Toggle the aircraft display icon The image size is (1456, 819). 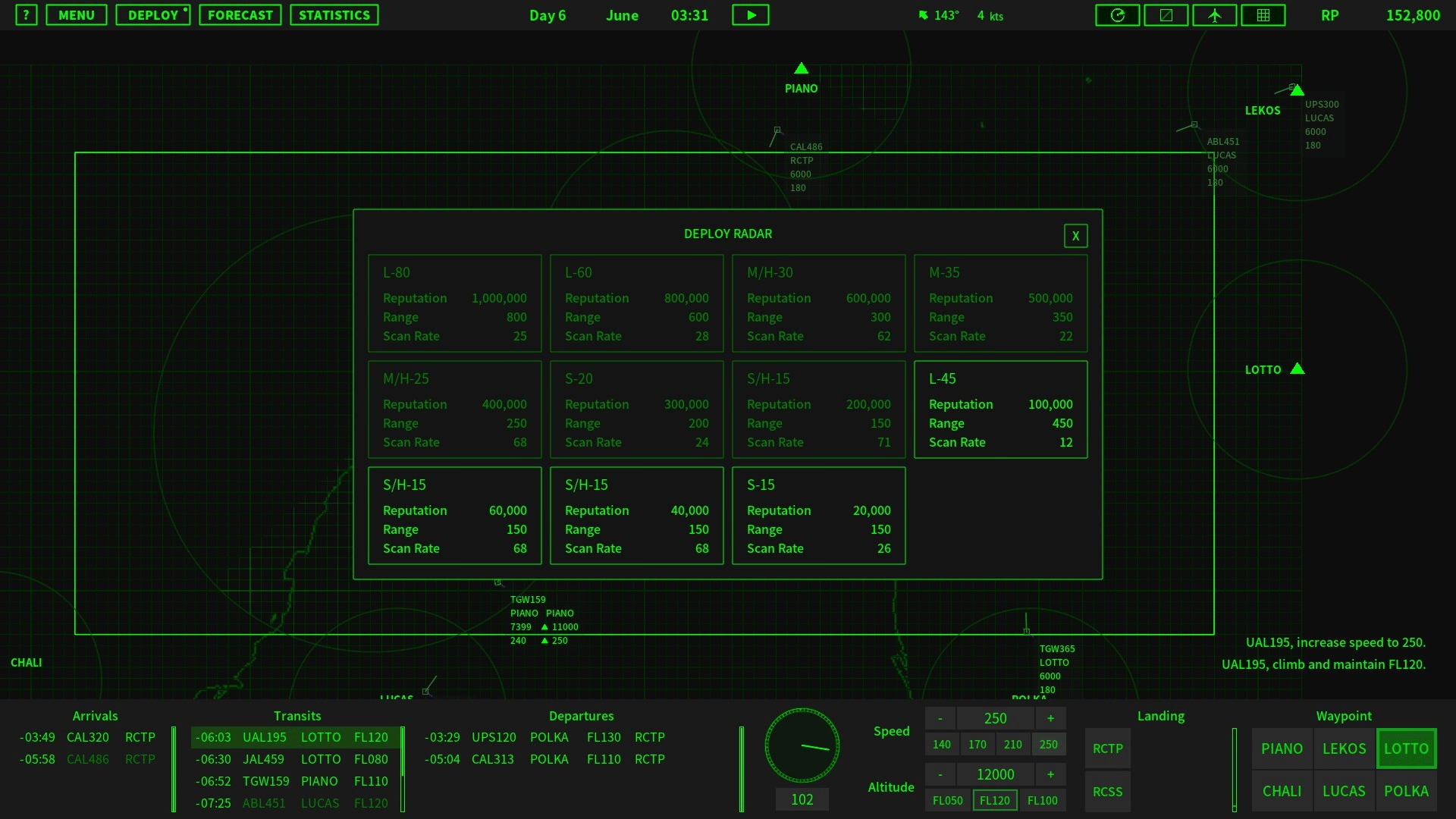tap(1214, 15)
